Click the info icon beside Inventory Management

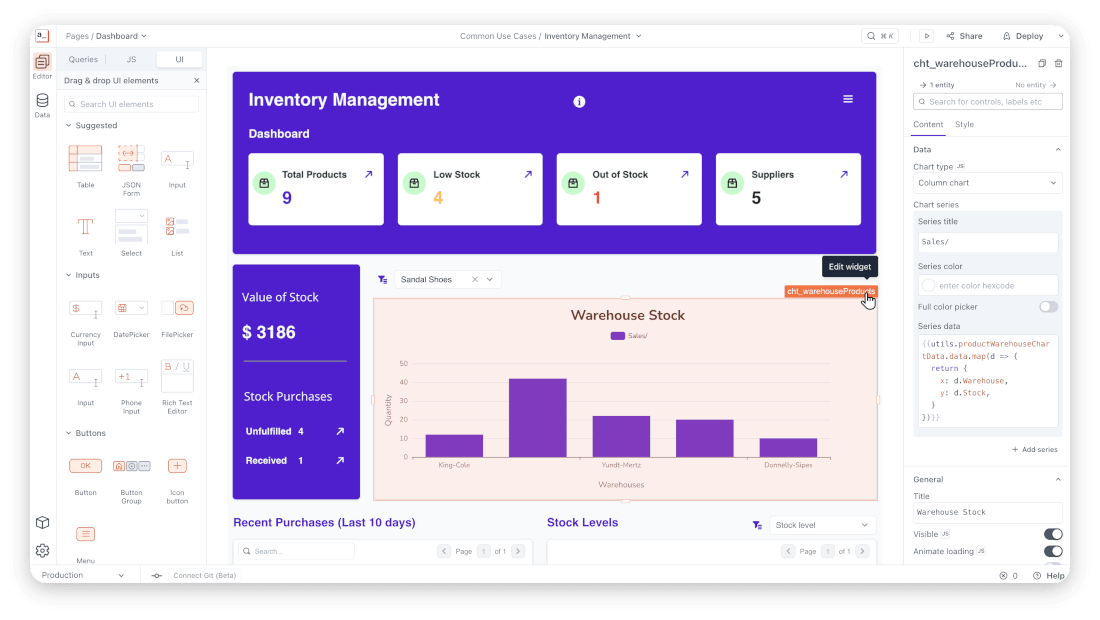[579, 101]
